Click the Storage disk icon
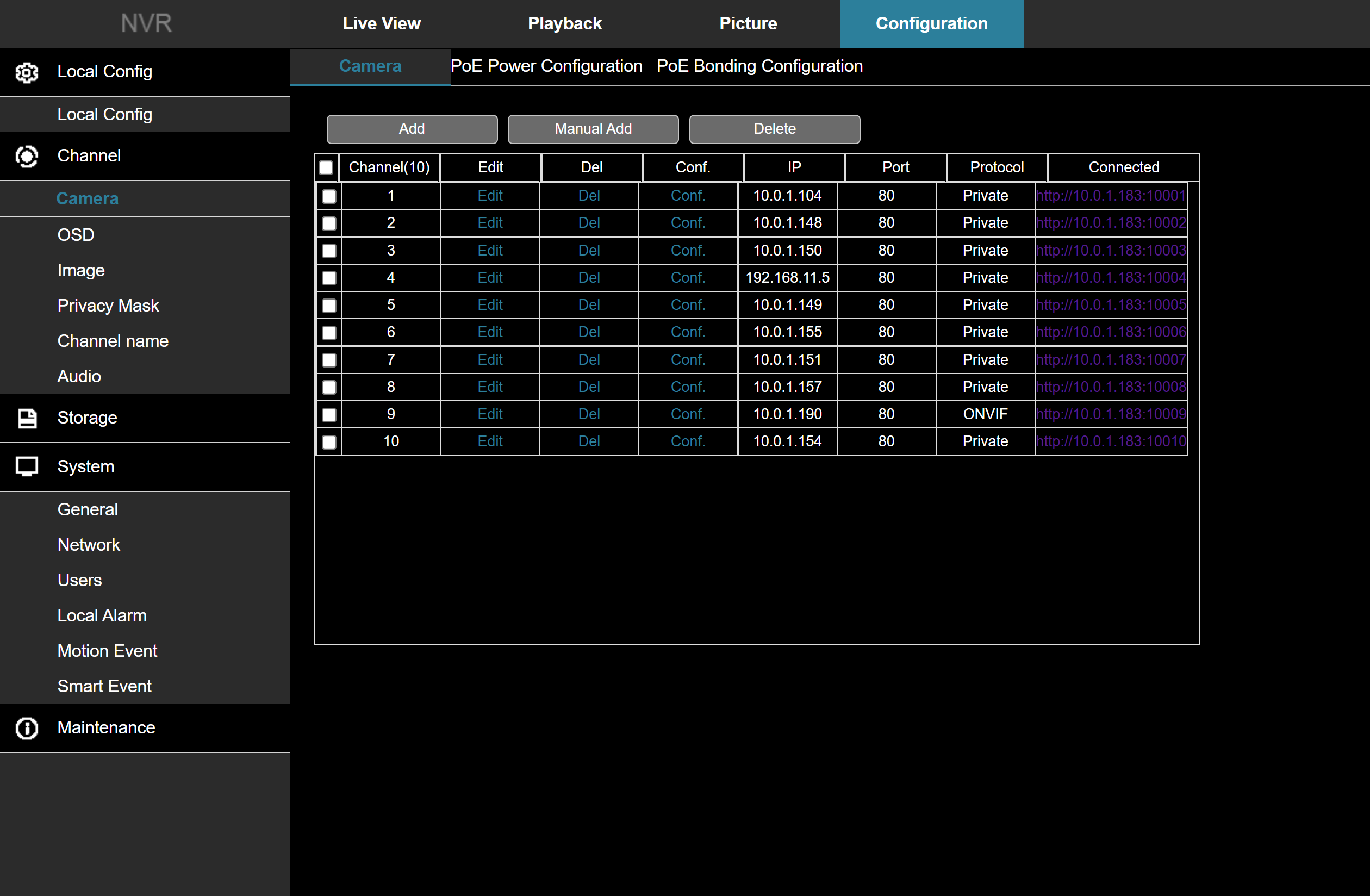This screenshot has width=1370, height=896. 27,418
